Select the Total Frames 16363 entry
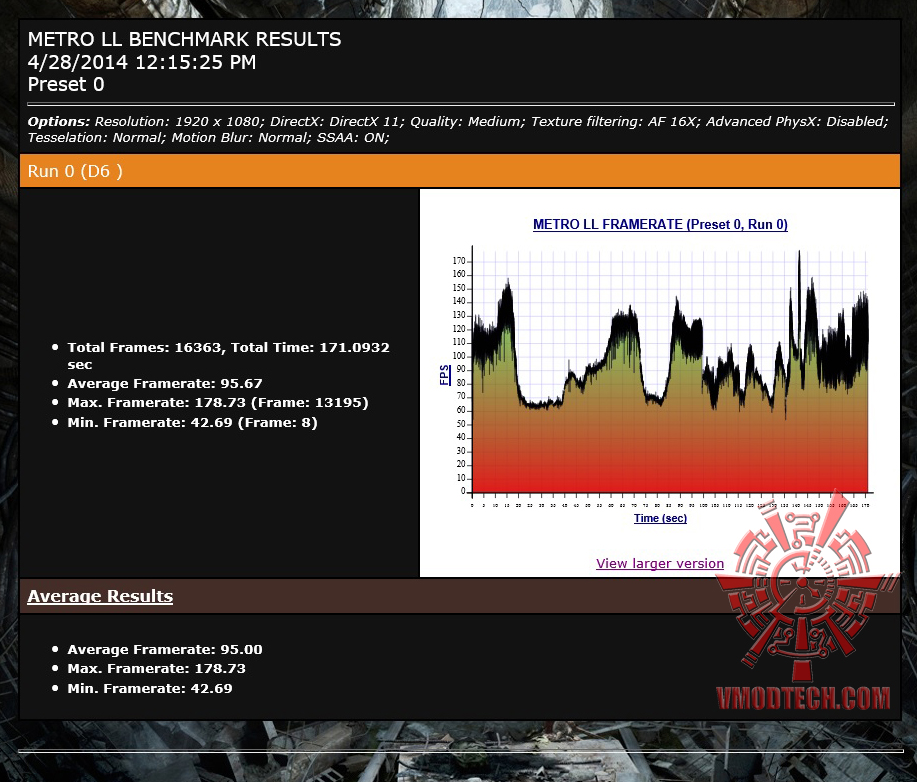This screenshot has height=782, width=917. click(x=228, y=356)
